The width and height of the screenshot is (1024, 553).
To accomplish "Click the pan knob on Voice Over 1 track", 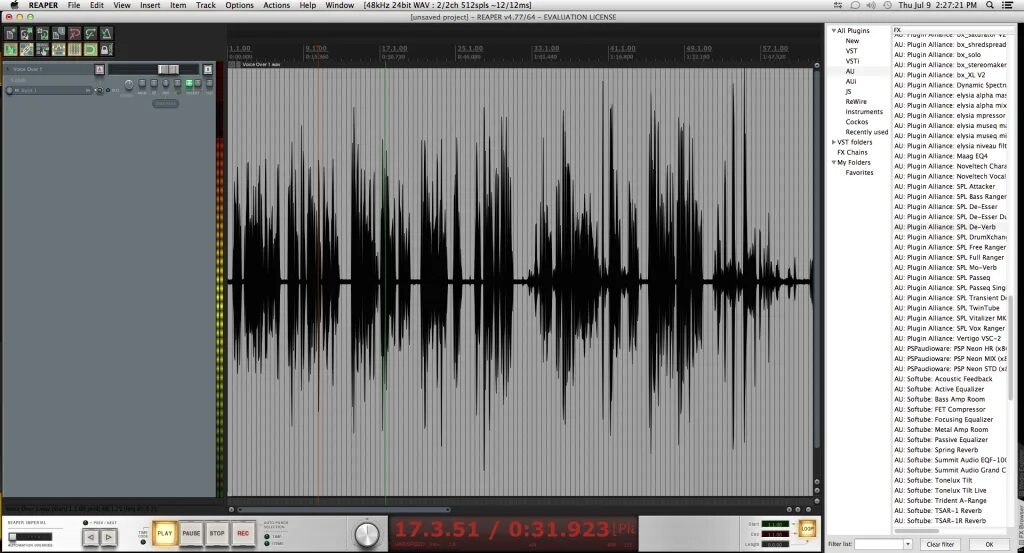I will (x=129, y=84).
